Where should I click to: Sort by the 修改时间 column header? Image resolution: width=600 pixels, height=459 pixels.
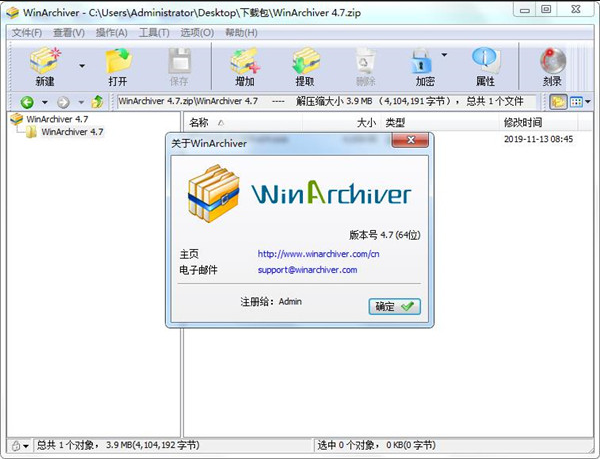(539, 123)
